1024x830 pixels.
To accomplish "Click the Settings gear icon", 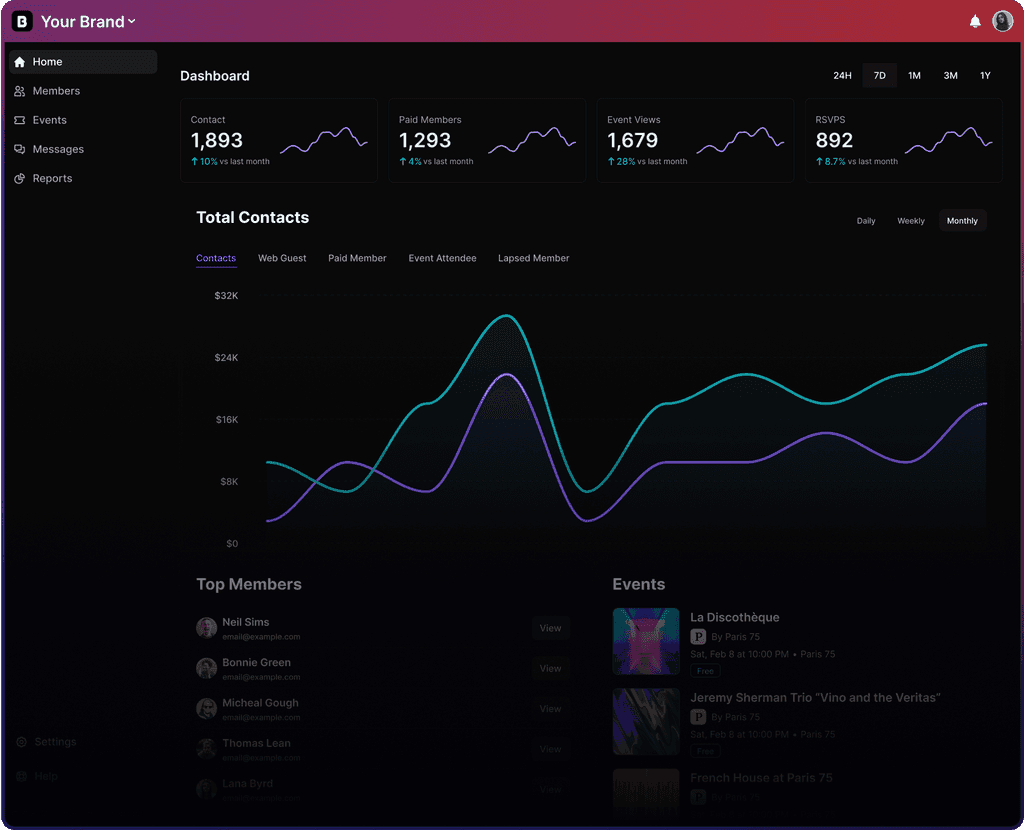I will tap(22, 742).
